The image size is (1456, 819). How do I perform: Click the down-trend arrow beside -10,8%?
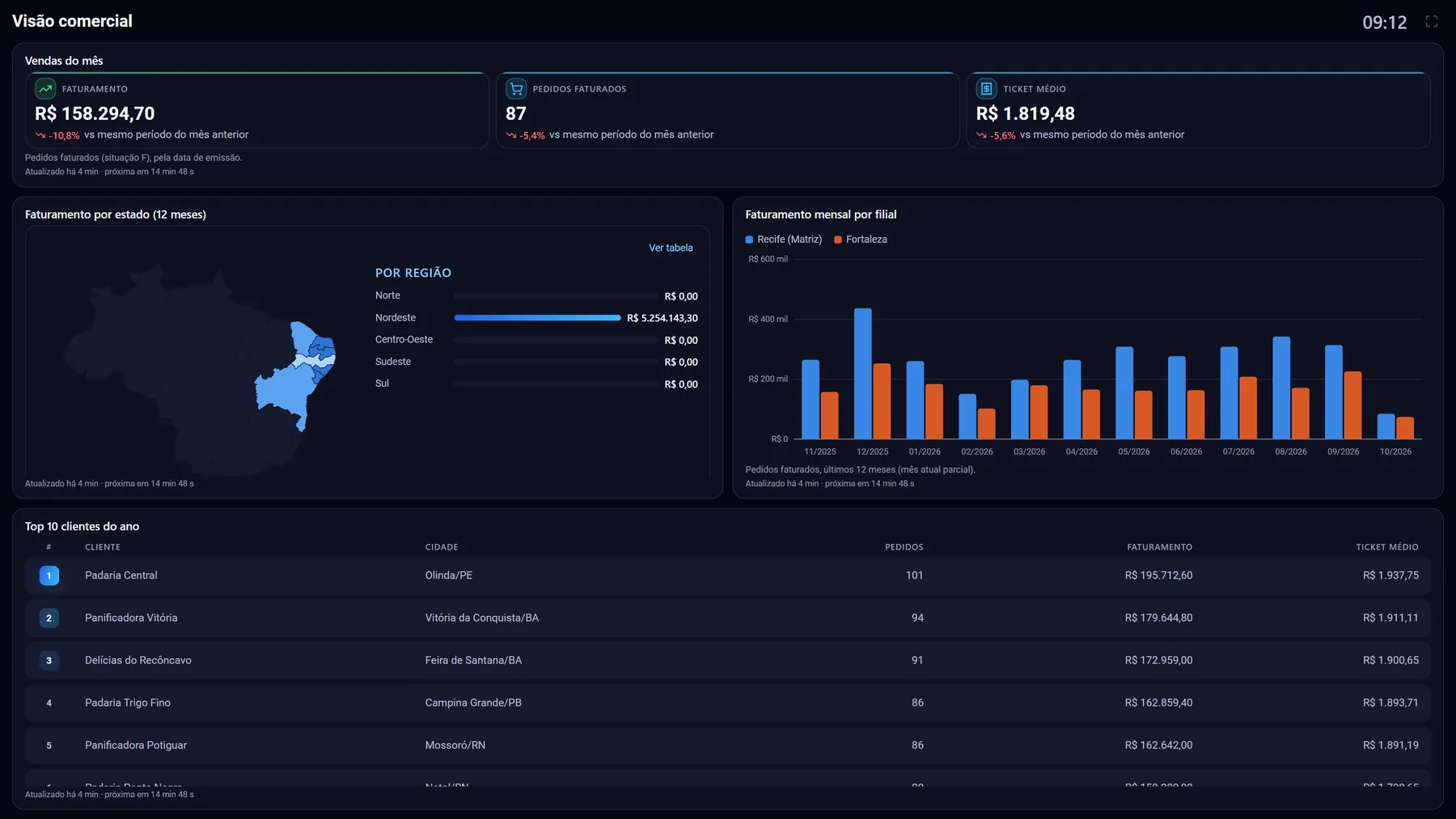click(40, 135)
